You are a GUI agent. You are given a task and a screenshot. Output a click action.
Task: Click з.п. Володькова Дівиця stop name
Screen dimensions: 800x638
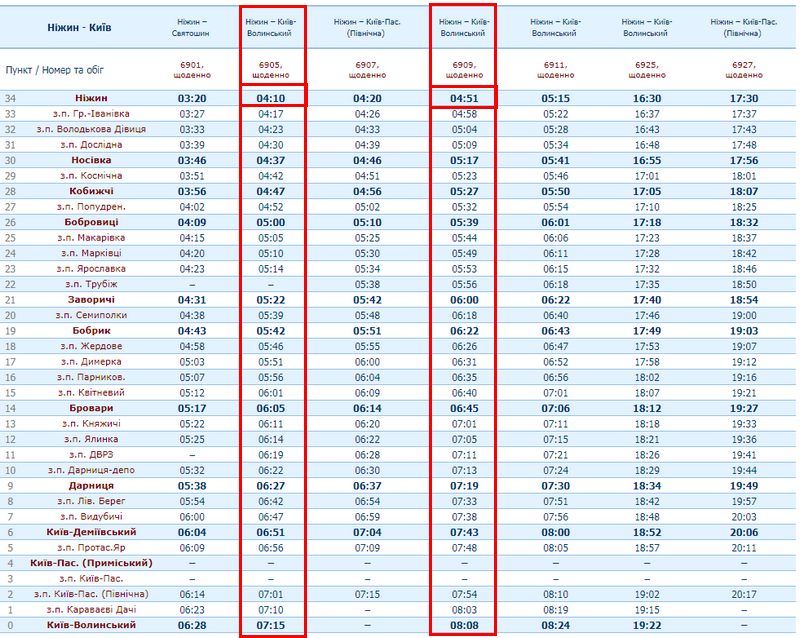[x=91, y=129]
